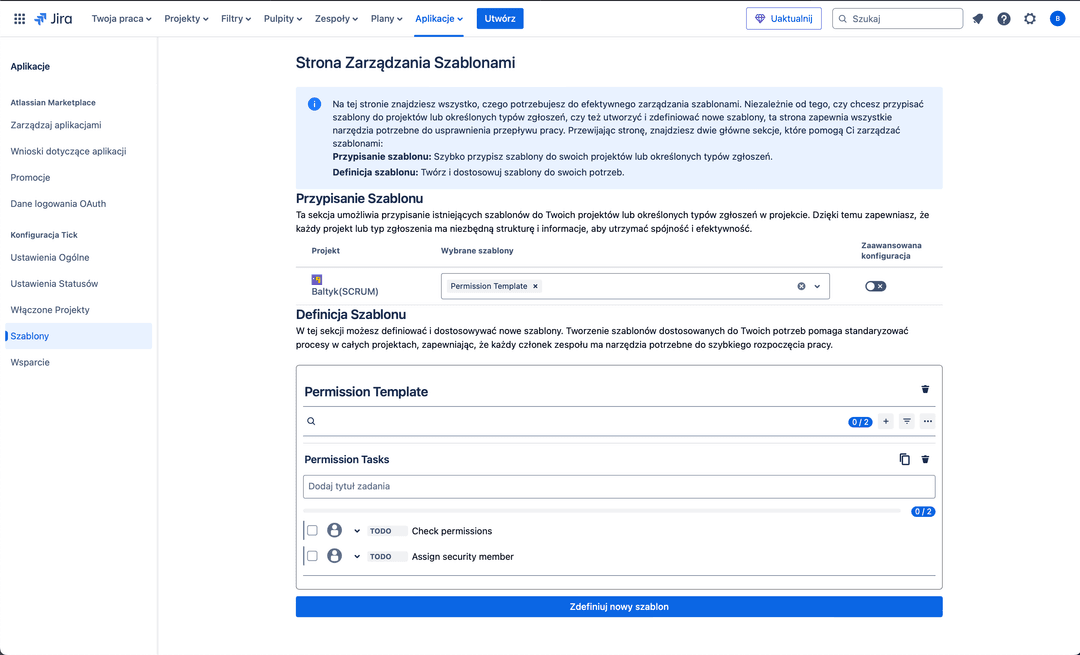This screenshot has height=655, width=1080.
Task: Remove the Permission Template chip
Action: (535, 286)
